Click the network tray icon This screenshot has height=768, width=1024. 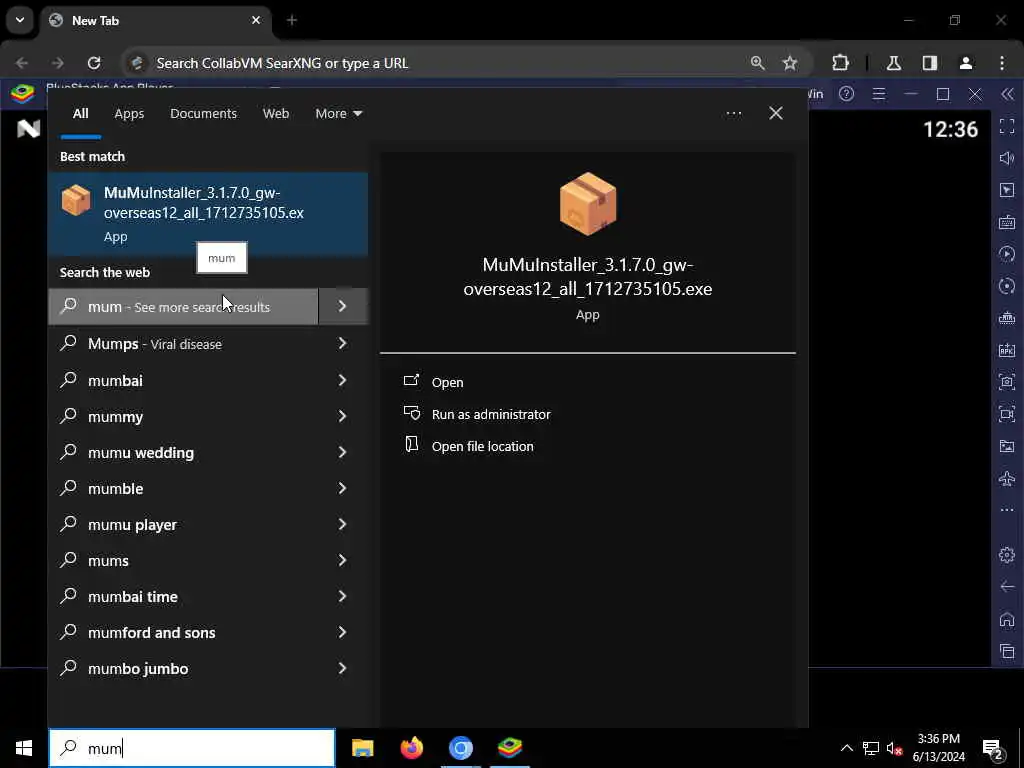(x=871, y=748)
